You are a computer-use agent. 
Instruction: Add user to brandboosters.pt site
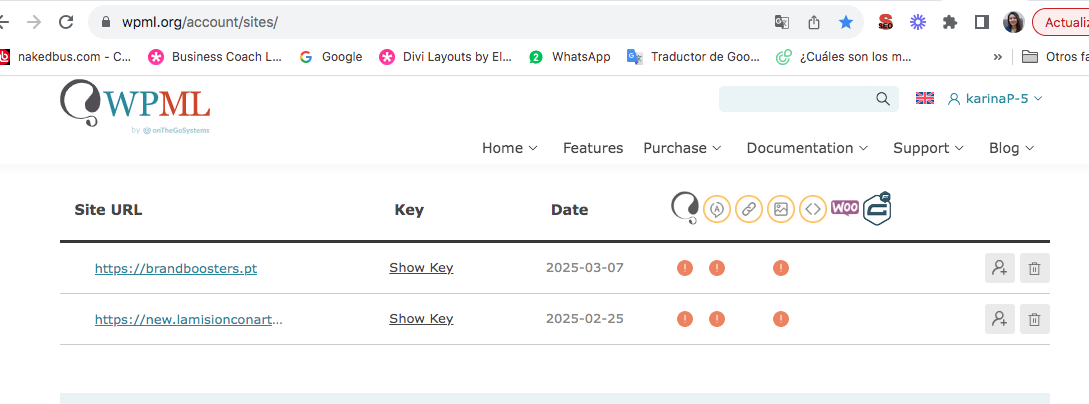[999, 268]
